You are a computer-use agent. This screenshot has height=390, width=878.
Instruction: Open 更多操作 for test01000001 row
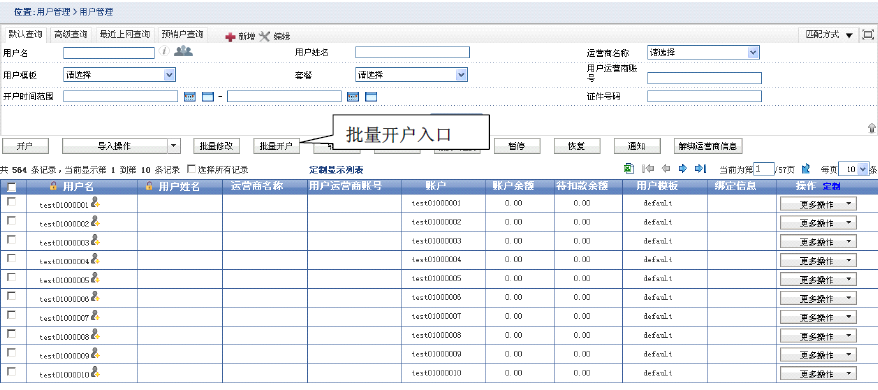(818, 205)
